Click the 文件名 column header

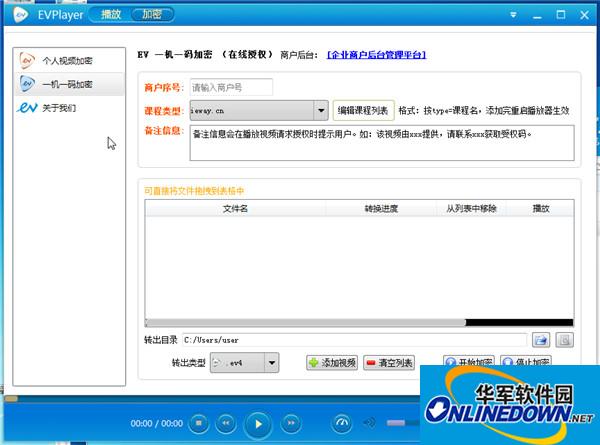235,209
